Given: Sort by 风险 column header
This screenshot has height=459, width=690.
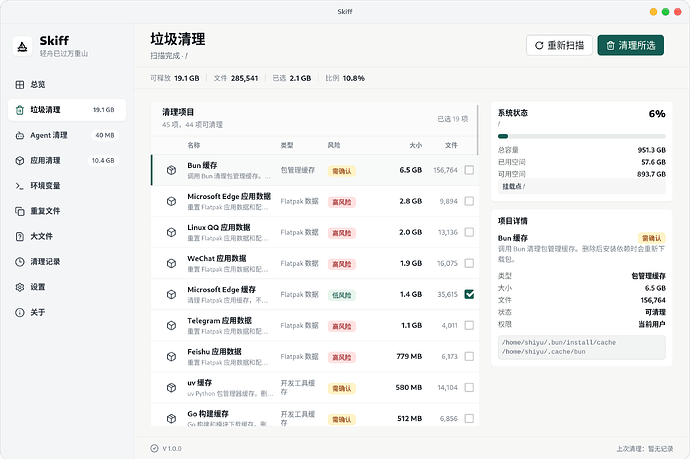Looking at the screenshot, I should coord(334,145).
